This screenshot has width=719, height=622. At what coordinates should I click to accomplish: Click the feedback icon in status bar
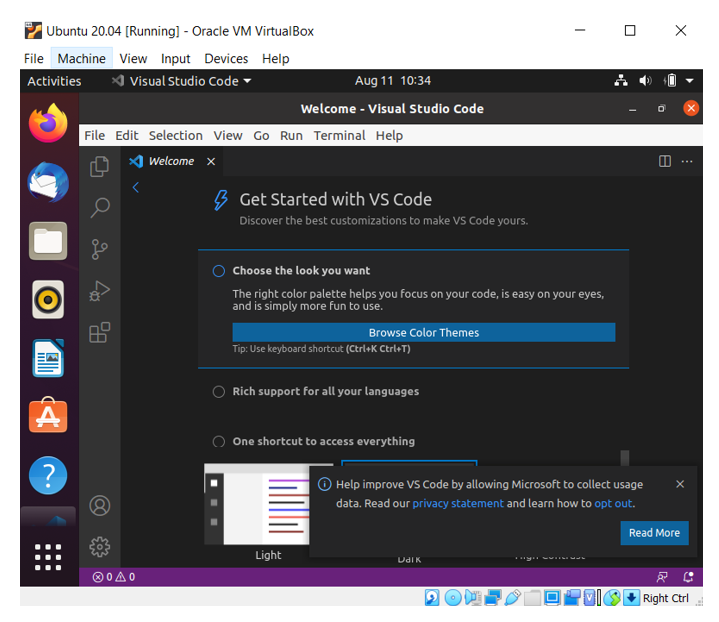coord(662,577)
